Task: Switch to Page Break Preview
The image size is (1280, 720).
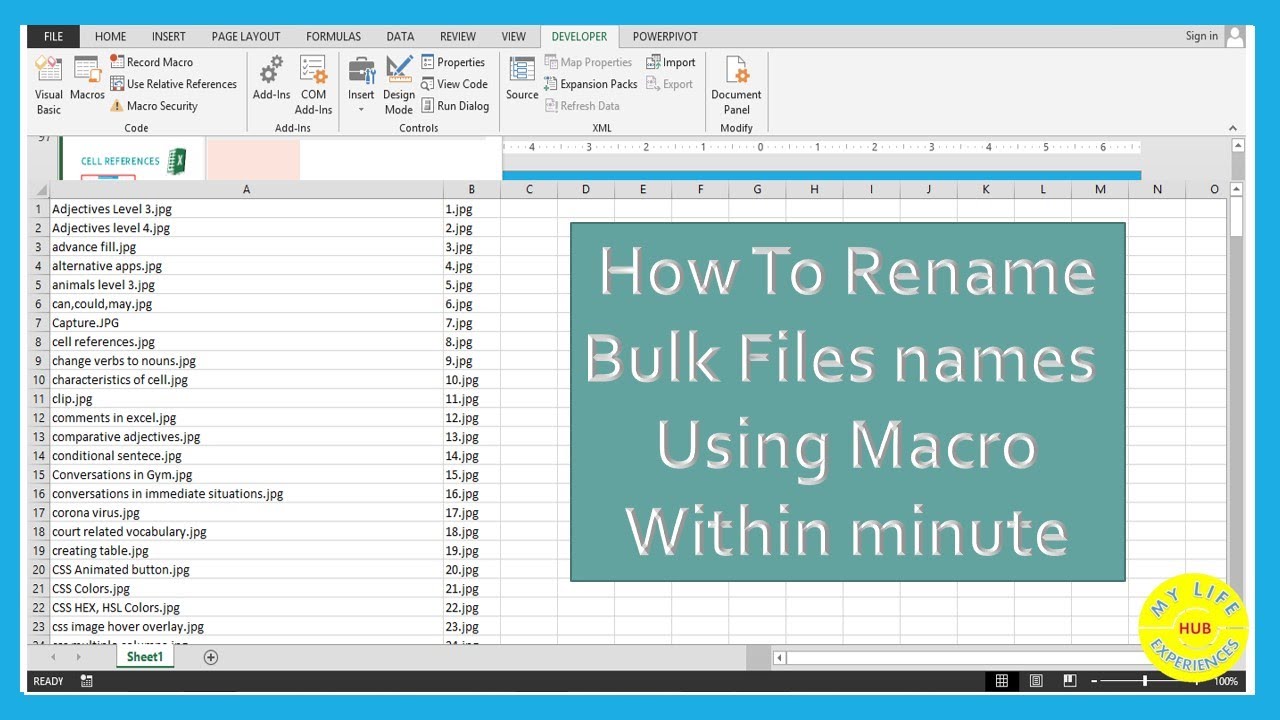Action: (1070, 681)
